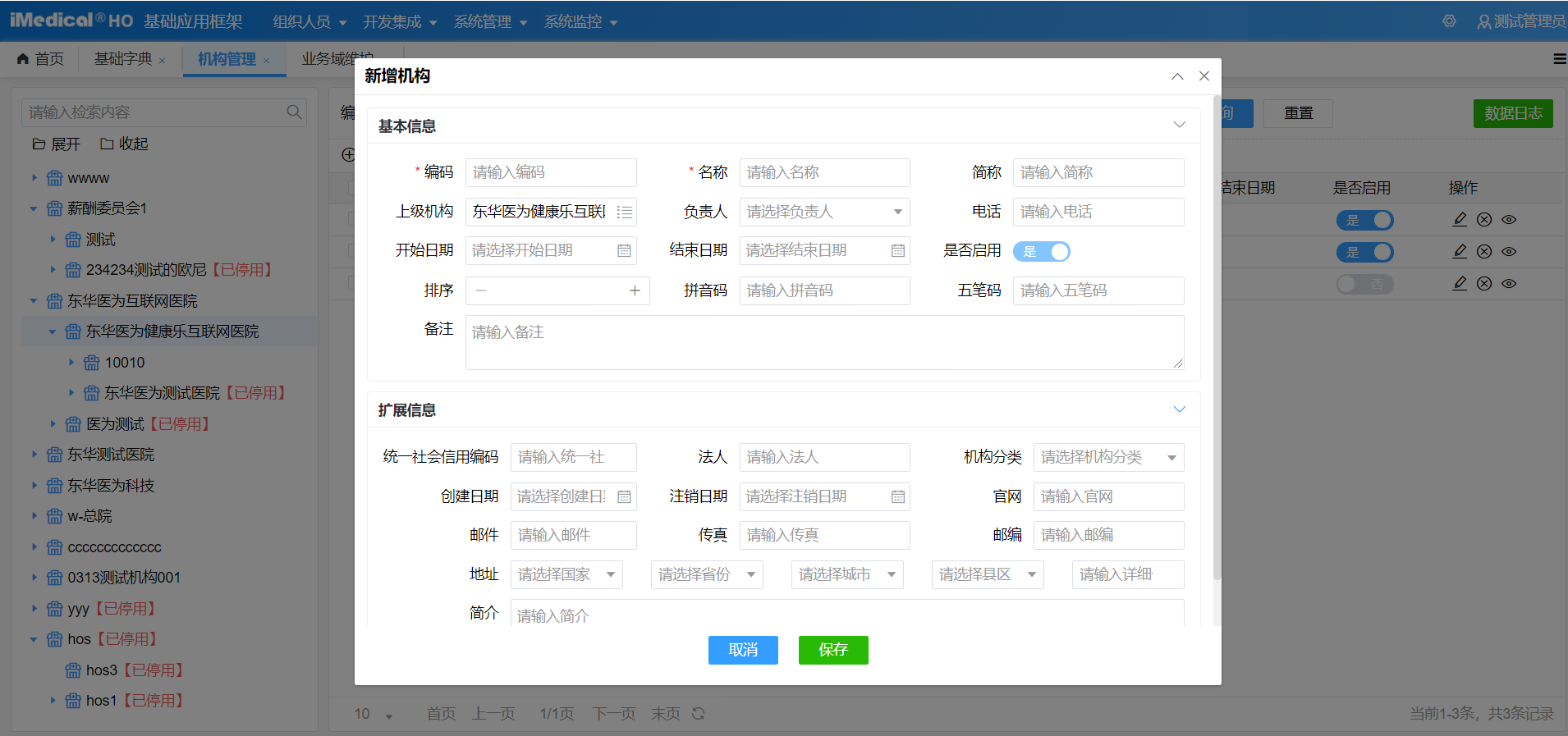Open calendar icon in 注销日期 field
The height and width of the screenshot is (736, 1568).
pos(898,496)
